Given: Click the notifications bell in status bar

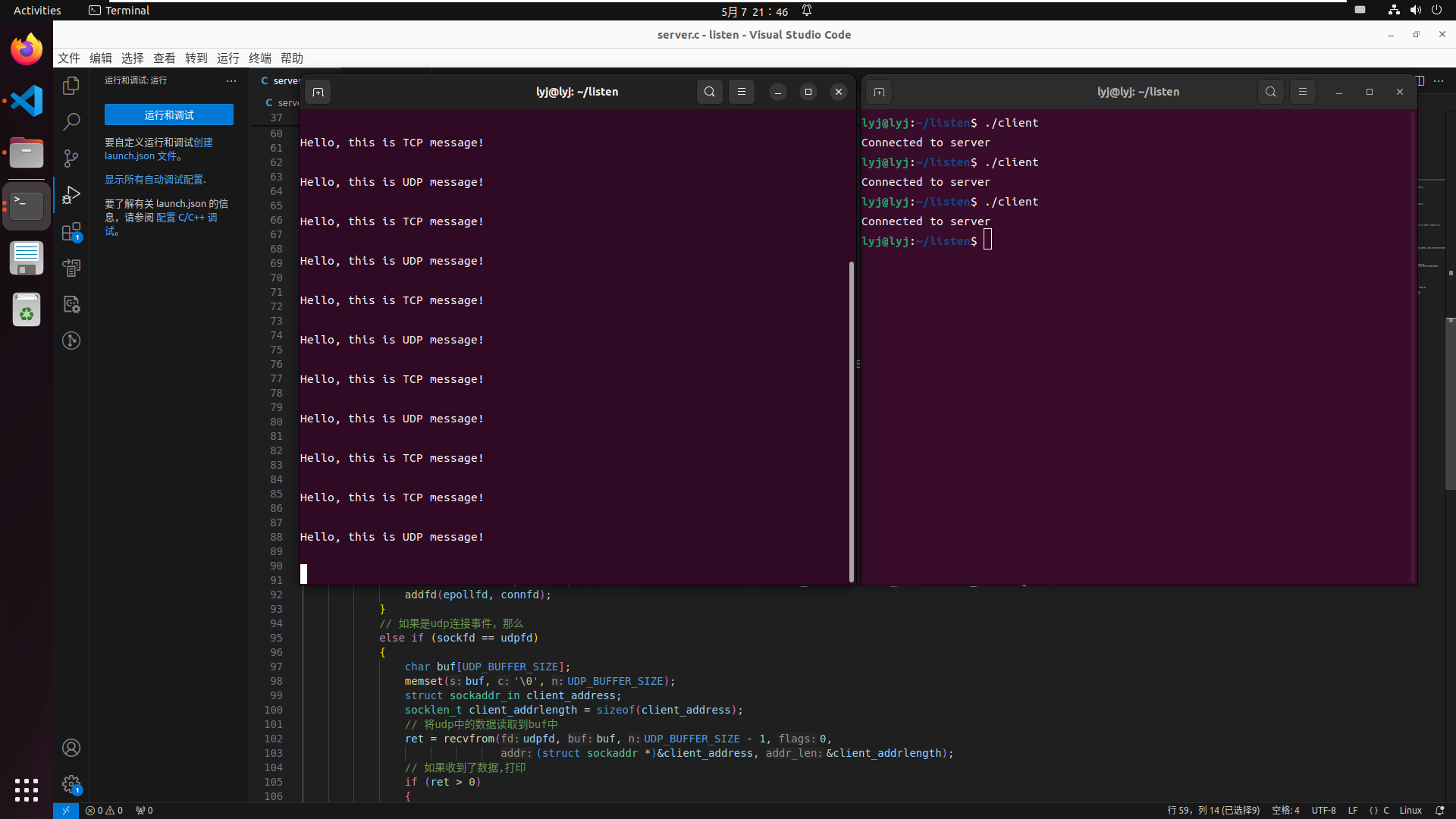Looking at the screenshot, I should [x=1439, y=811].
